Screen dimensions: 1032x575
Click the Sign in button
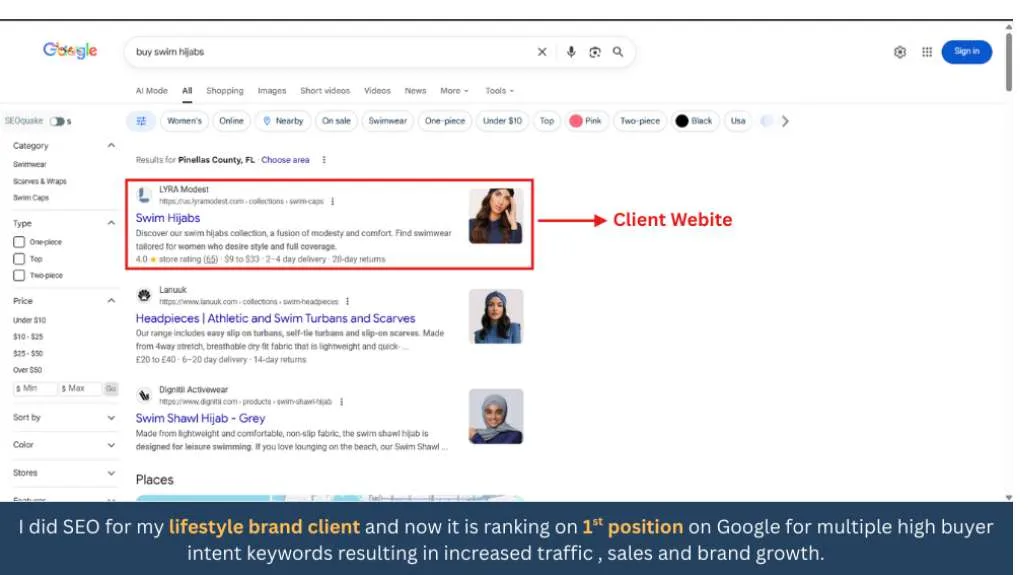[x=966, y=51]
